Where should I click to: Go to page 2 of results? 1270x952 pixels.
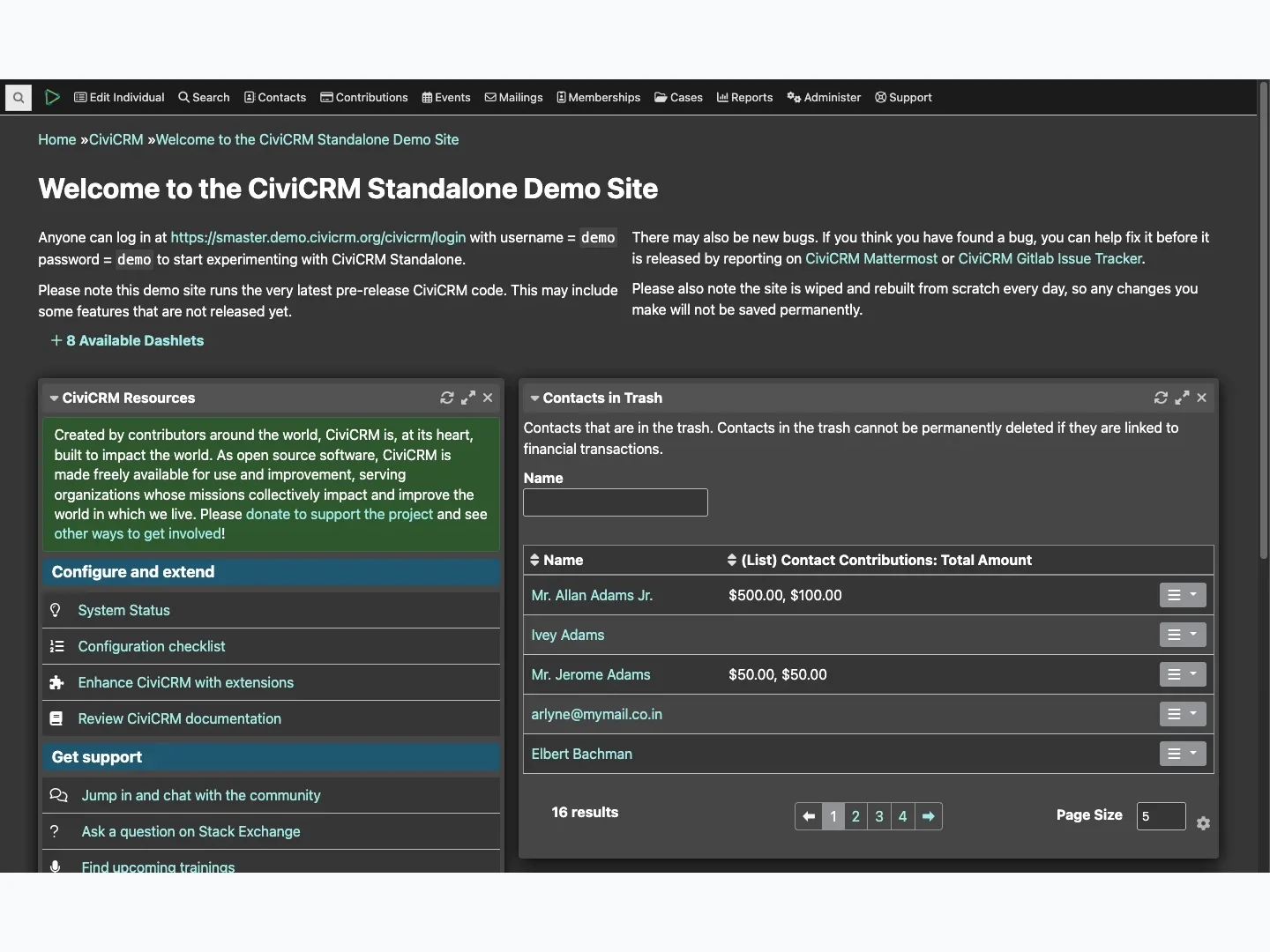click(855, 816)
